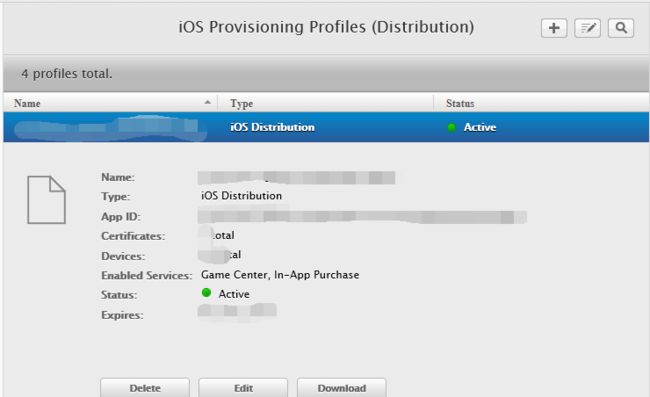
Task: Click the profile document icon
Action: (46, 200)
